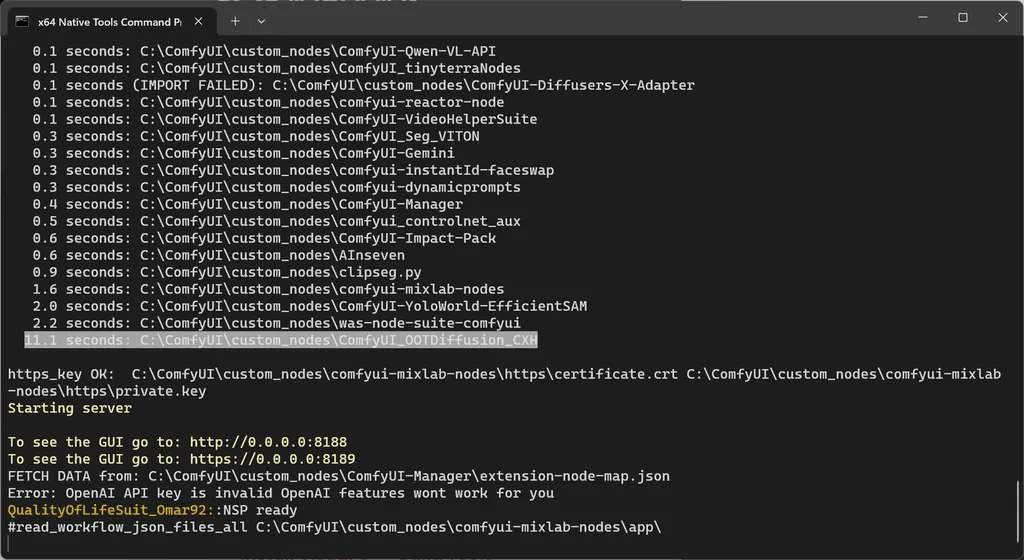Click the https://0.0.0.0:8189 URL
This screenshot has width=1024, height=560.
(272, 459)
